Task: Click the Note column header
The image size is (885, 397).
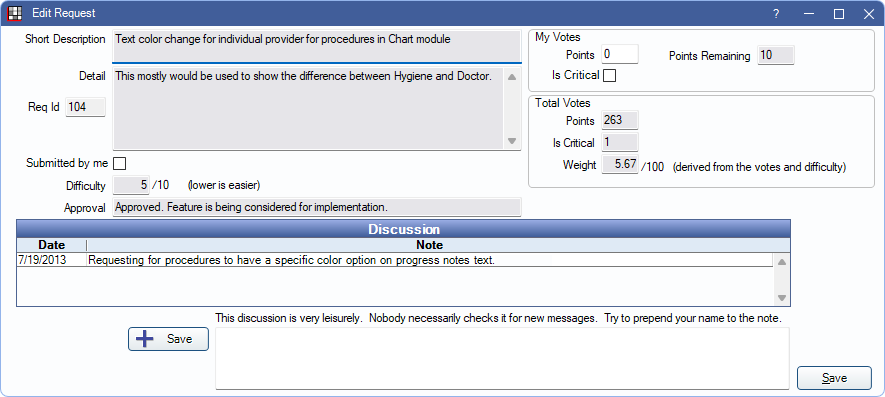Action: 430,245
